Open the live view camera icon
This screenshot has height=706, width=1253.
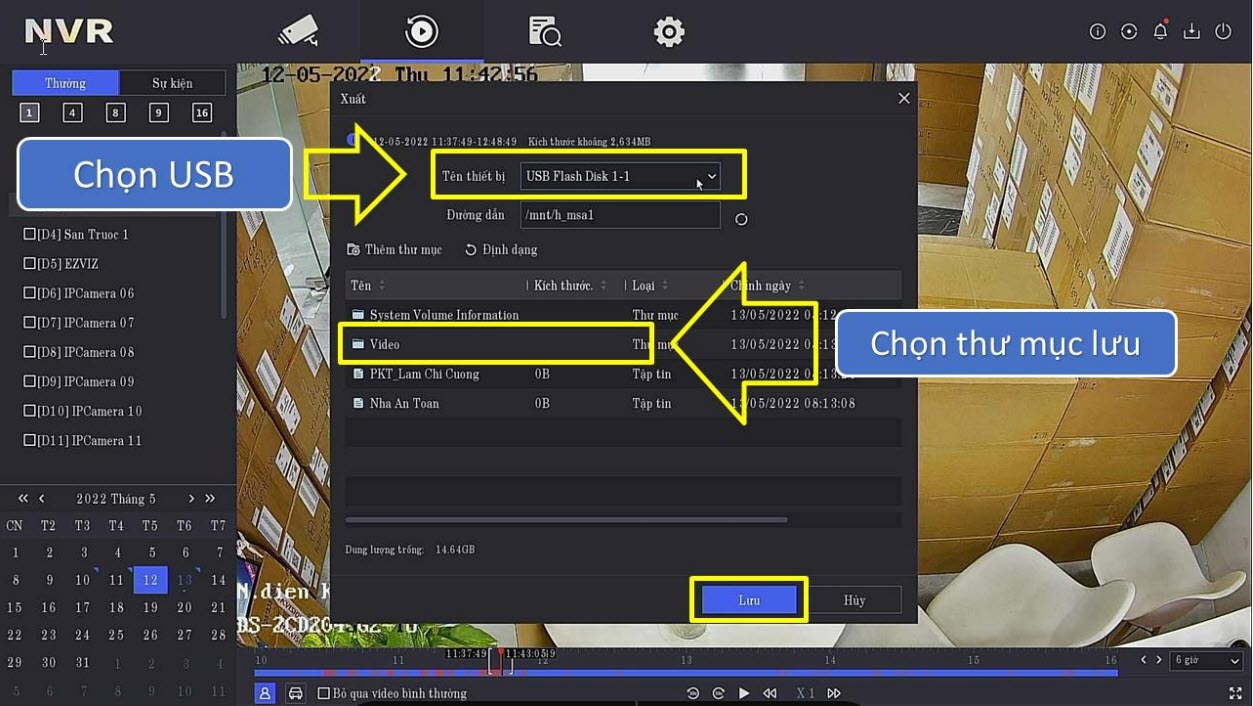click(297, 32)
